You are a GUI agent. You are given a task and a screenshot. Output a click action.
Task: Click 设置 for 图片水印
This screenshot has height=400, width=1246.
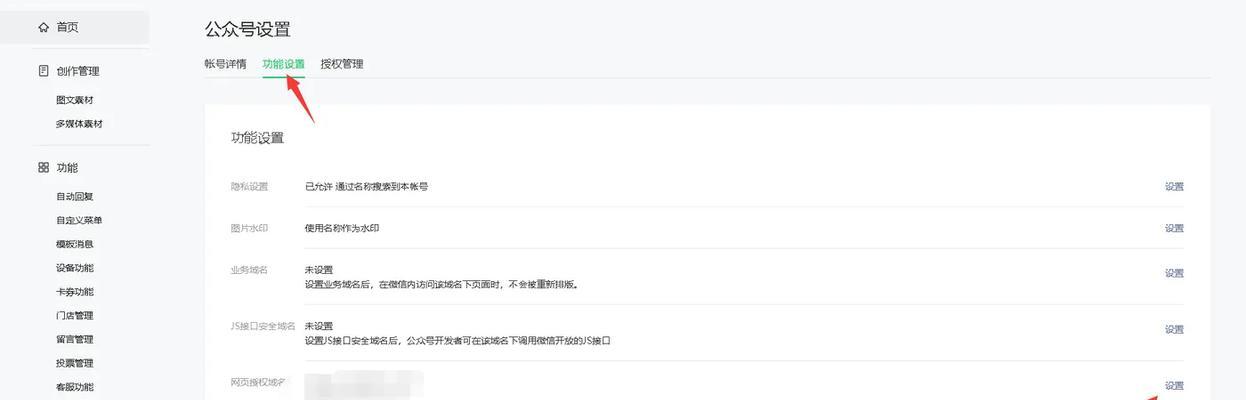[x=1174, y=229]
